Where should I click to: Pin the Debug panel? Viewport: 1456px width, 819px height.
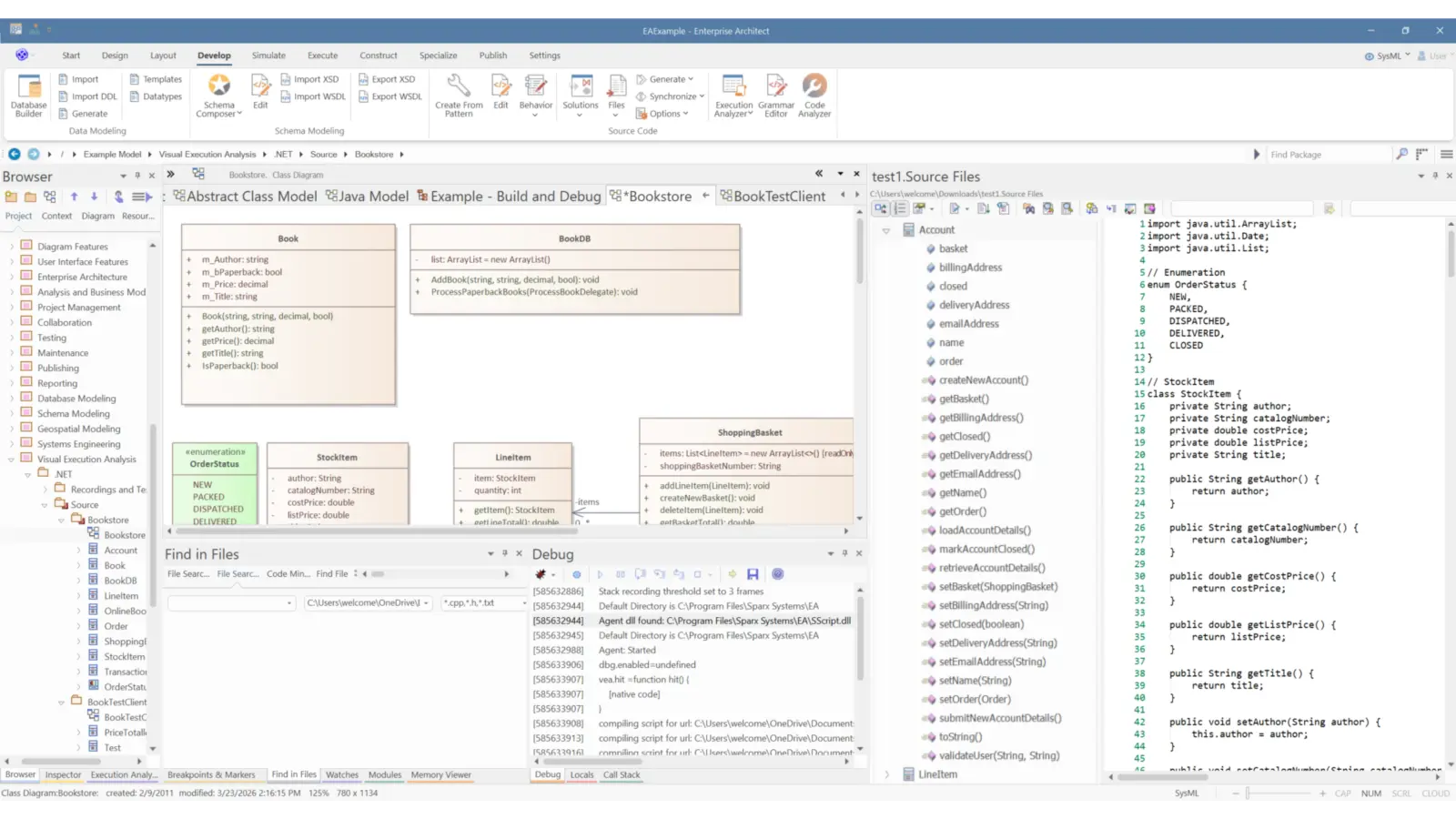(844, 552)
